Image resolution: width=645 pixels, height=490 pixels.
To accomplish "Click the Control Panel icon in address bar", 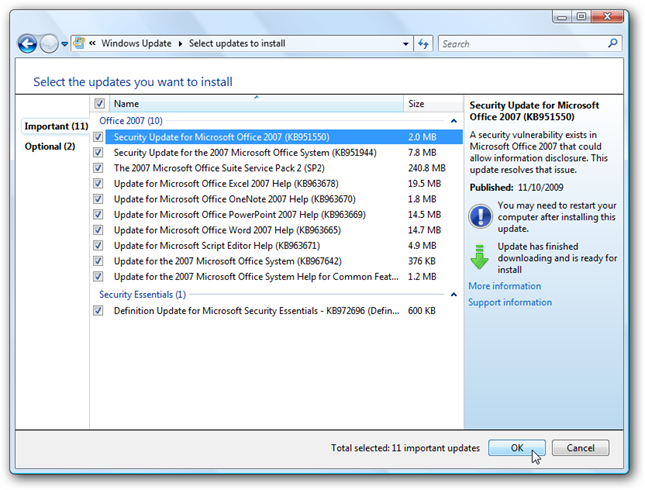I will (79, 43).
